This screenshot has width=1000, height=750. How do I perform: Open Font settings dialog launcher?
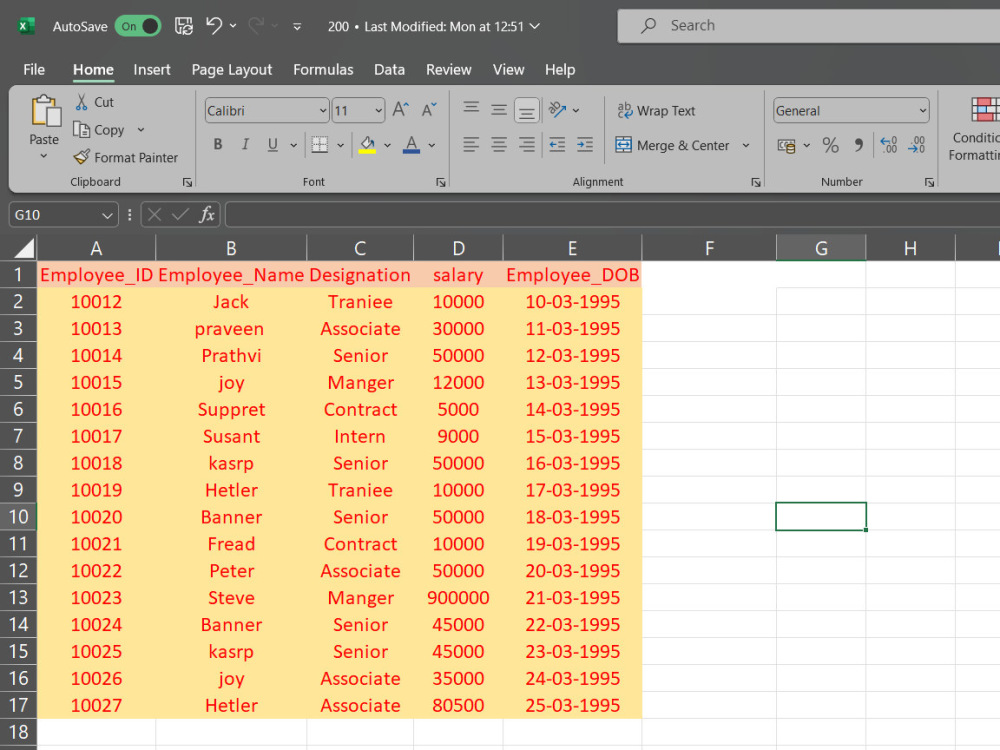441,182
